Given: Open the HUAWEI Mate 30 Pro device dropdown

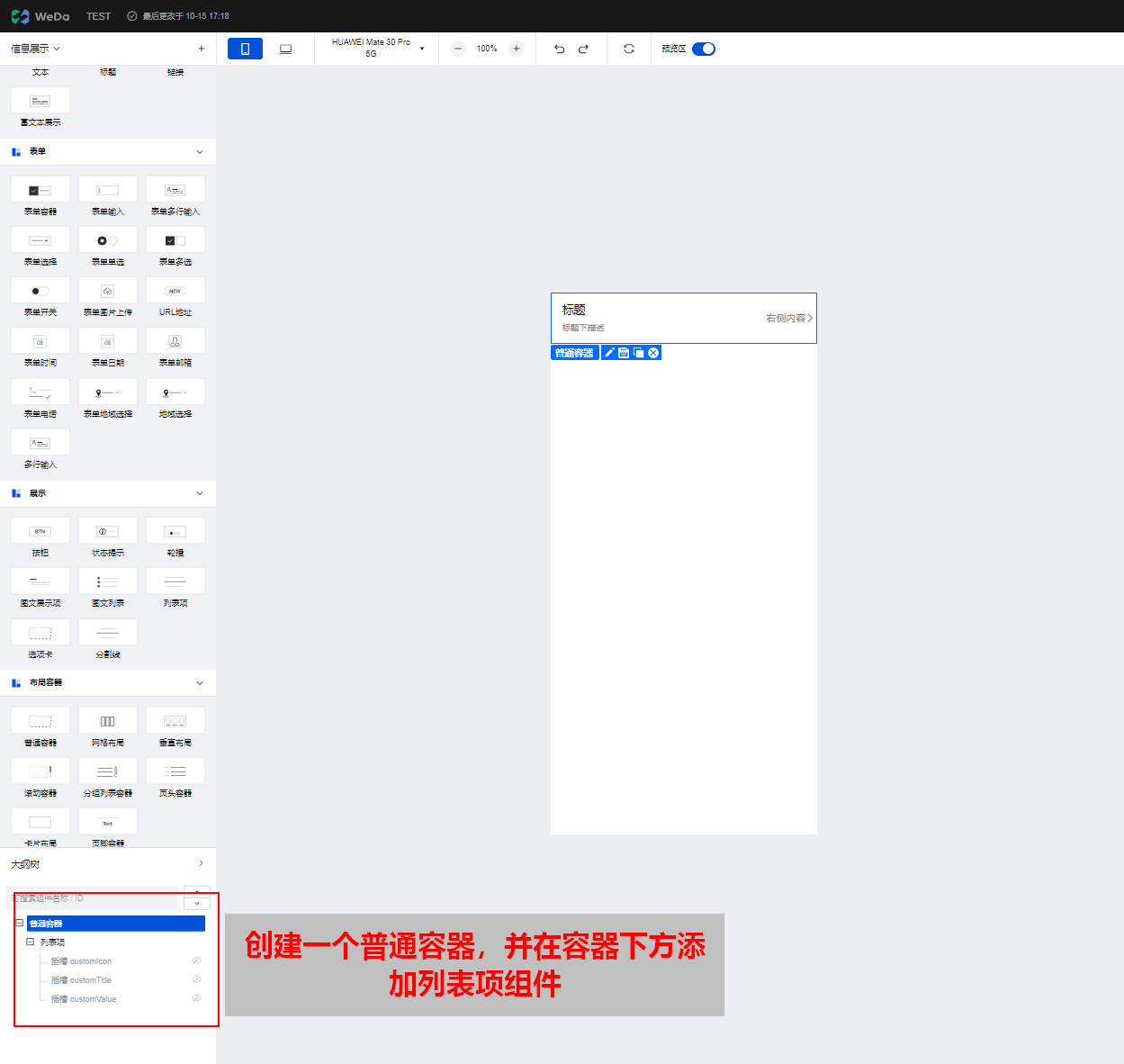Looking at the screenshot, I should coord(377,49).
